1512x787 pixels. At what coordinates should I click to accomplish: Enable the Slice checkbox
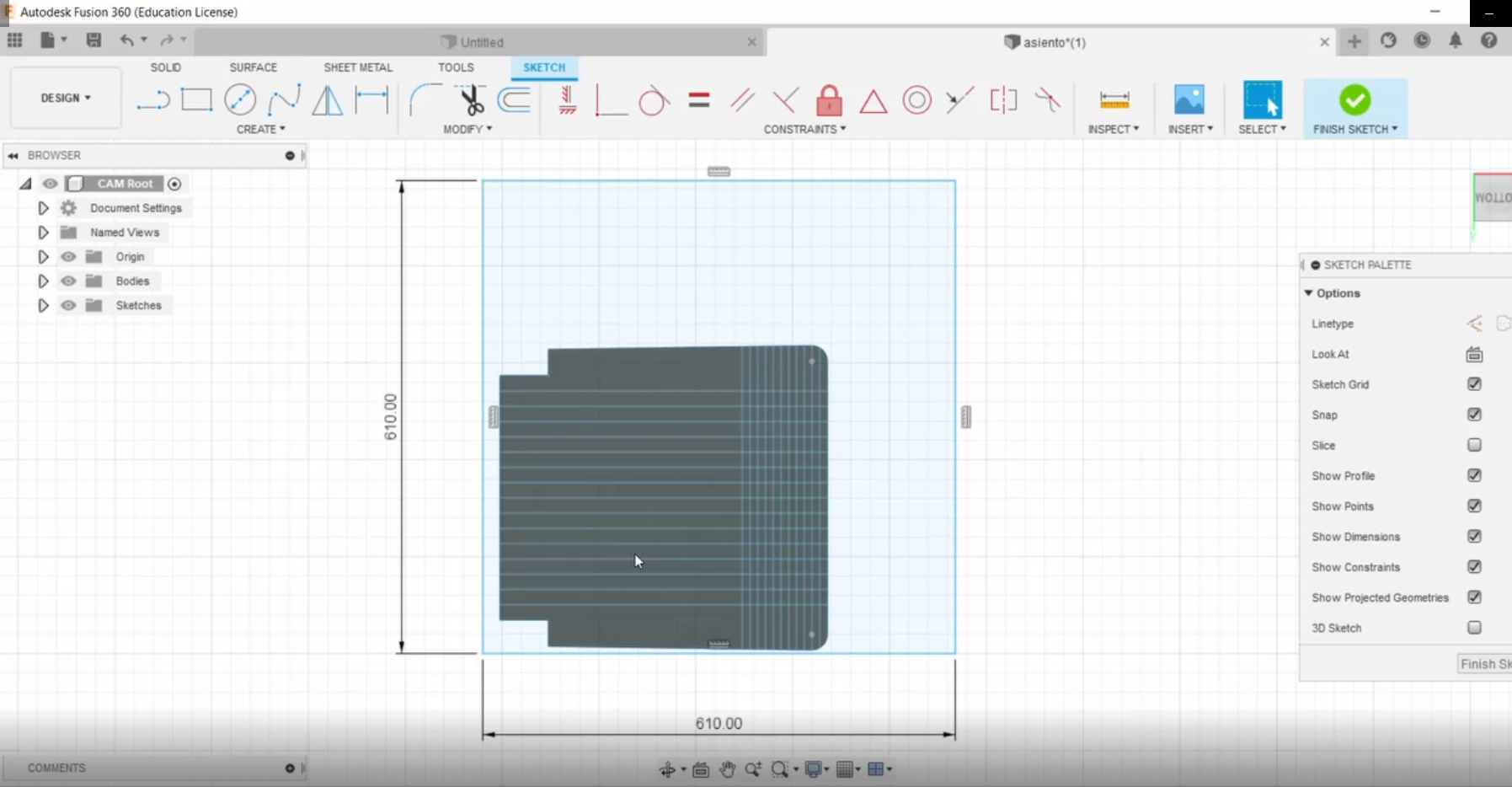pyautogui.click(x=1474, y=445)
